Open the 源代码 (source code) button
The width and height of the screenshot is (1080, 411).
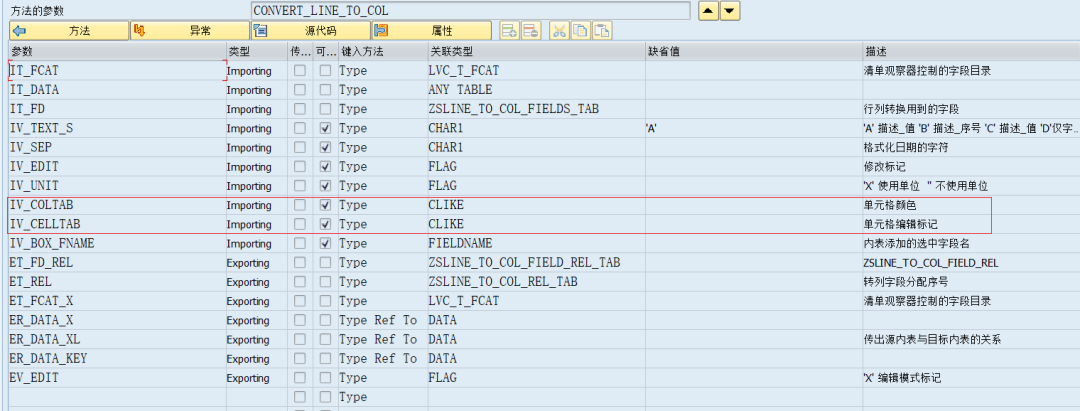click(311, 31)
